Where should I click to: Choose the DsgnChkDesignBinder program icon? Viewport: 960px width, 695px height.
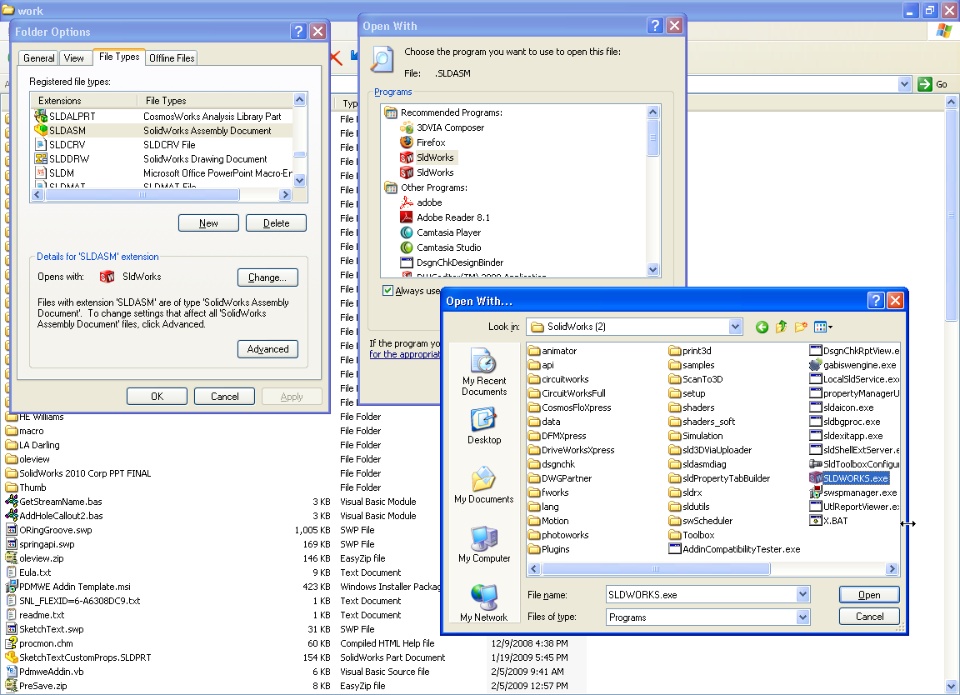pyautogui.click(x=407, y=263)
